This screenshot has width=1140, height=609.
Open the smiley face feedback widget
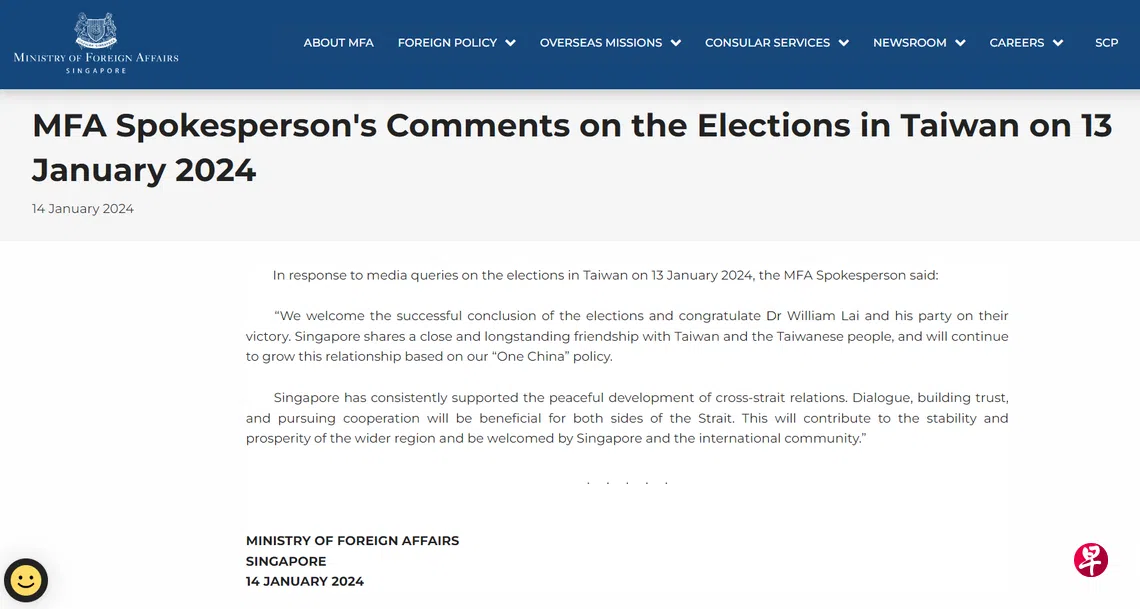(x=26, y=580)
